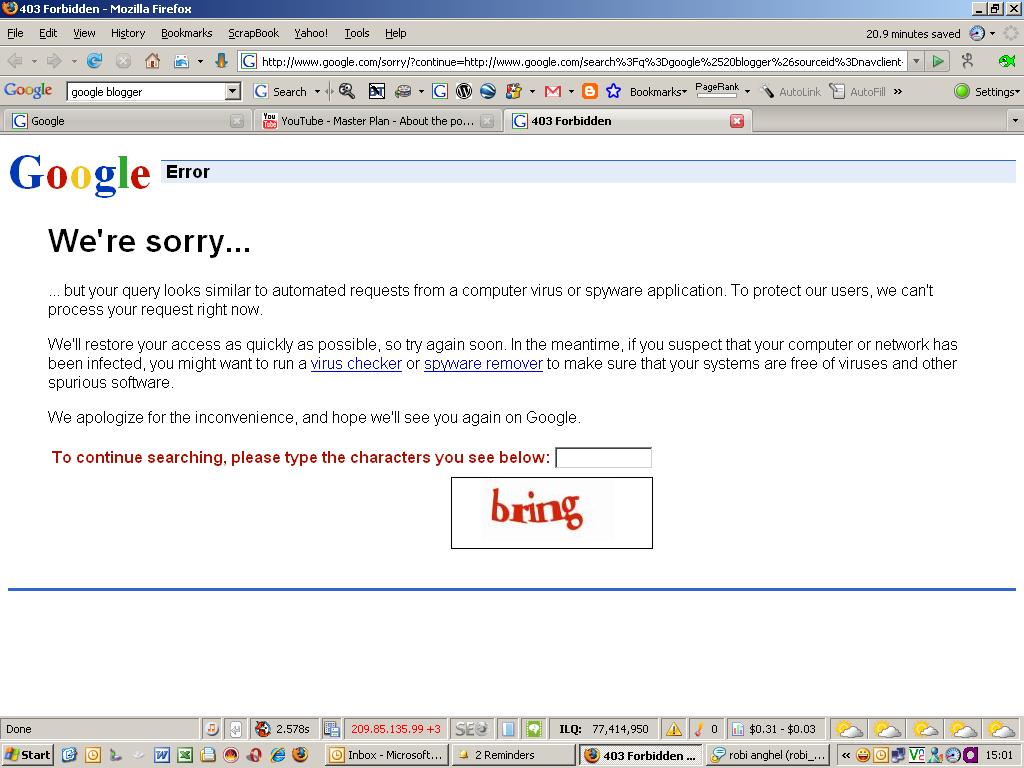Viewport: 1024px width, 768px height.
Task: Click the greyed Stop loading icon
Action: tap(123, 61)
